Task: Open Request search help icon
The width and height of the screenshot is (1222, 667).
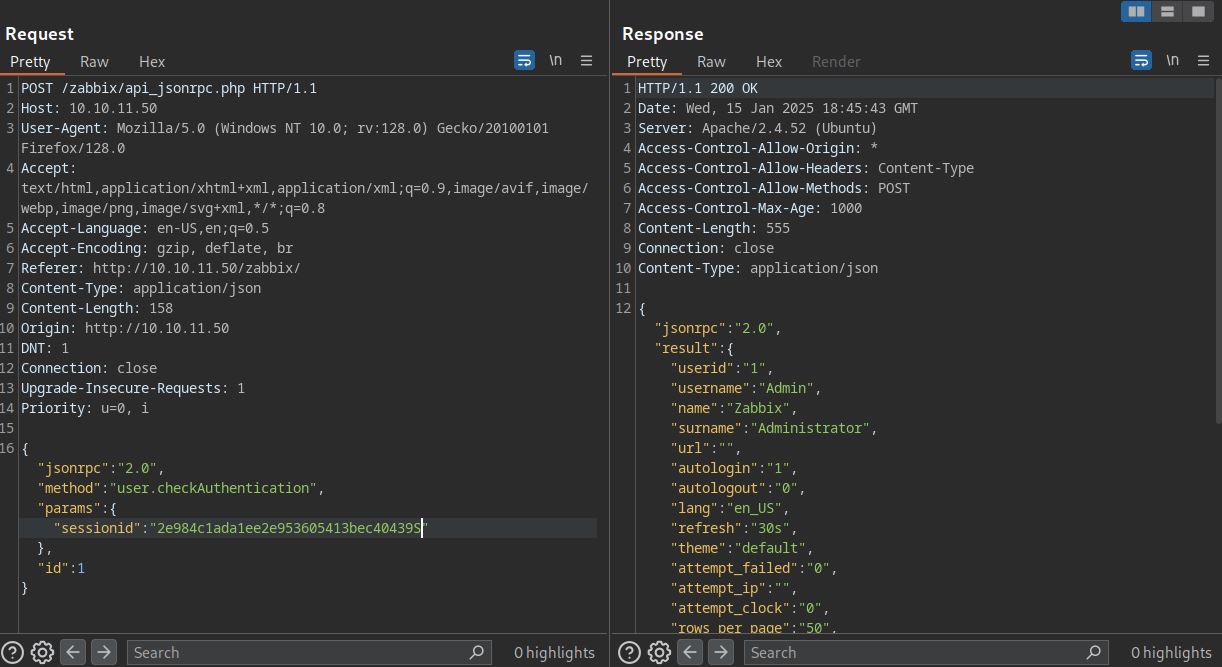Action: pyautogui.click(x=13, y=653)
